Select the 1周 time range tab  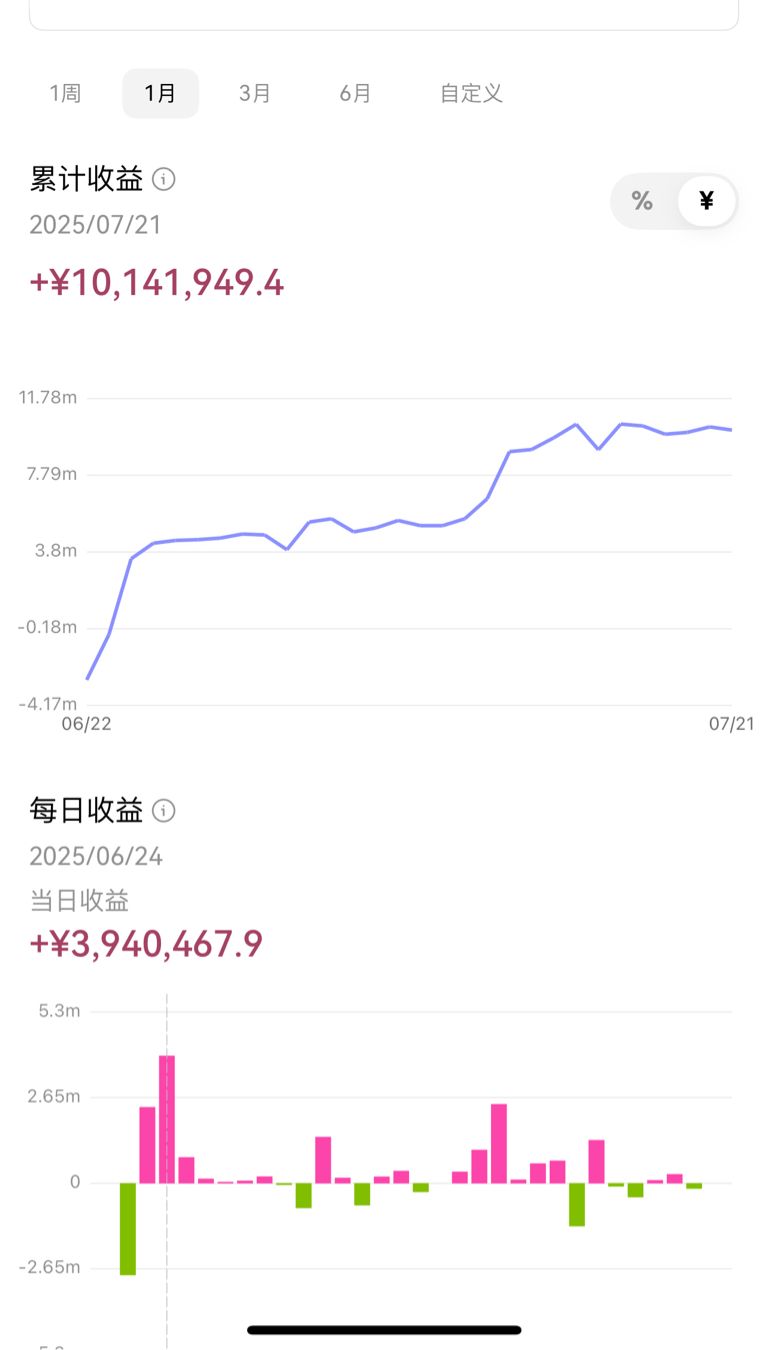pyautogui.click(x=65, y=94)
